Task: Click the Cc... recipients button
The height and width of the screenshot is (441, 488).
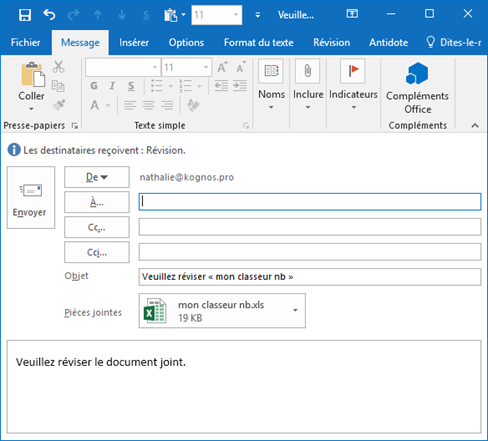Action: [97, 227]
